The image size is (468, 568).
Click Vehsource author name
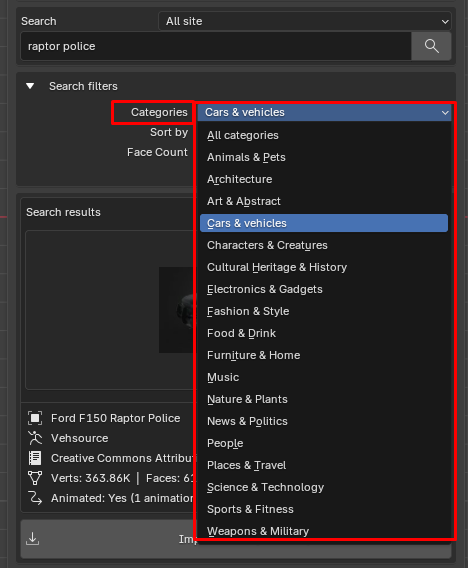(80, 438)
